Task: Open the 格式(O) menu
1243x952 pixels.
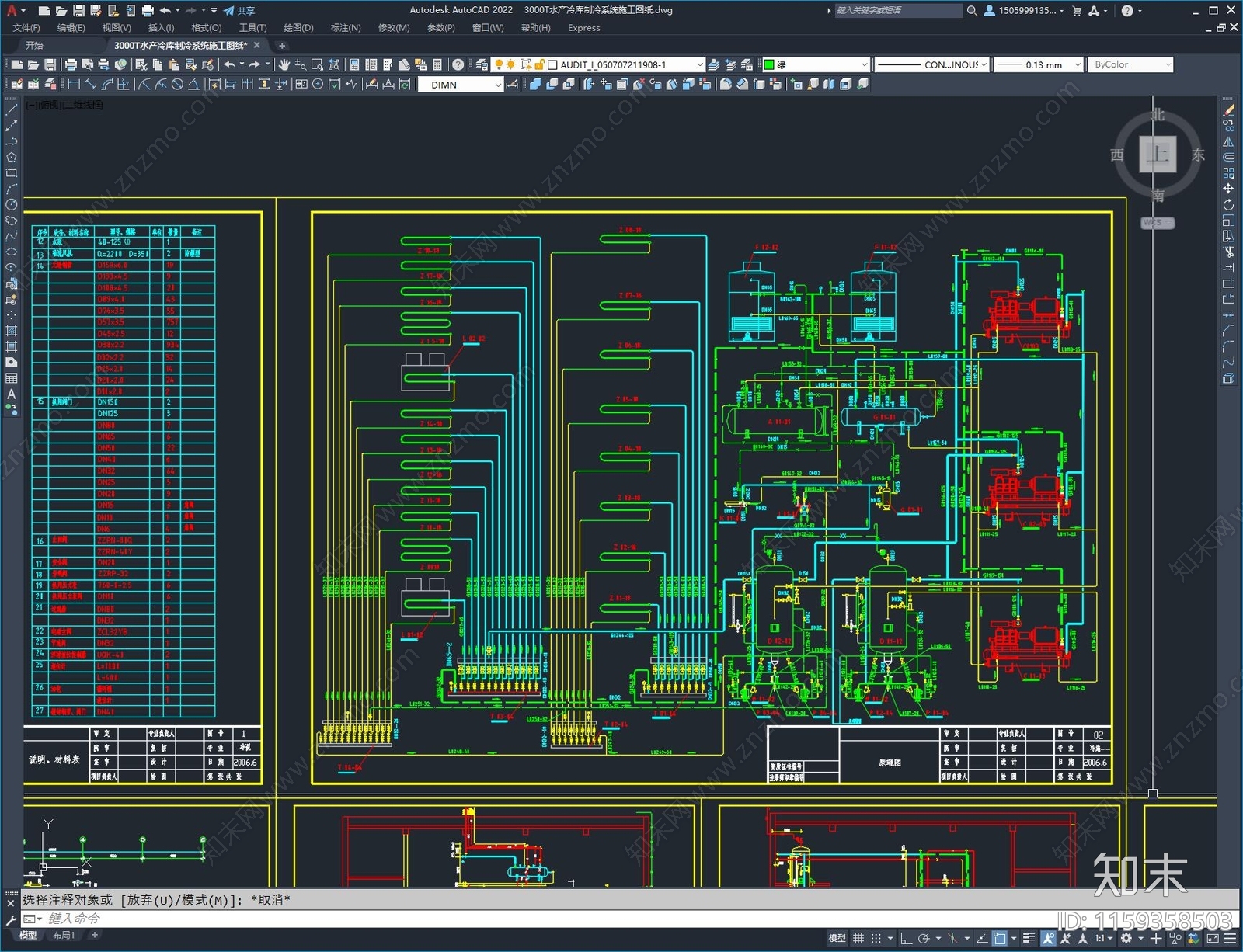Action: click(x=206, y=28)
